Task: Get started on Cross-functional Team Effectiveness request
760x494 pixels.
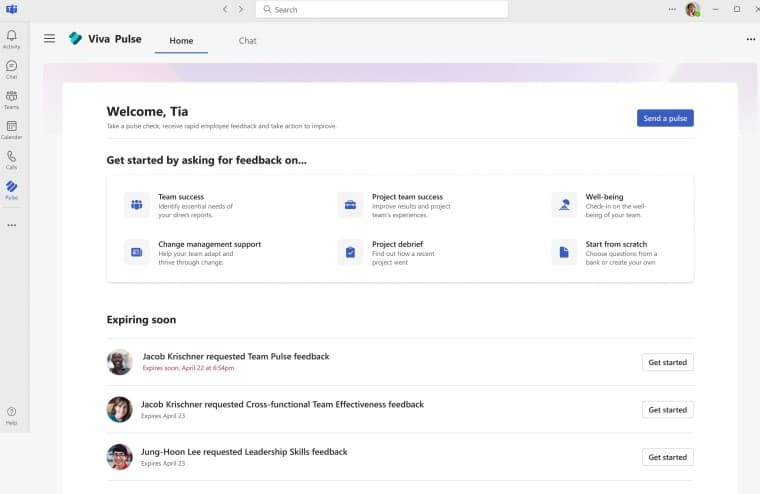Action: coord(667,410)
